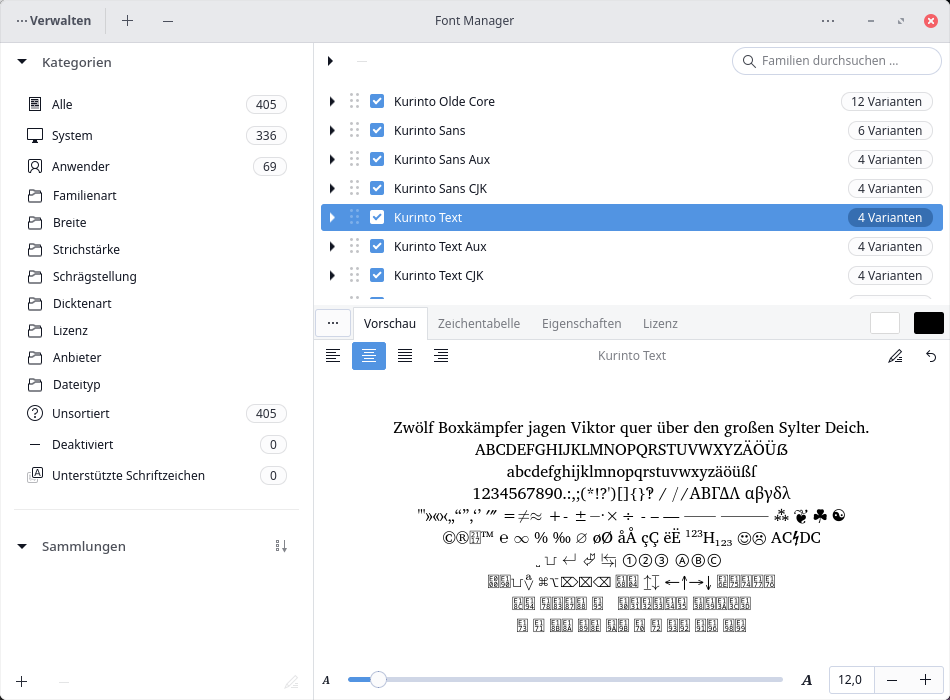
Task: Increase font size with plus stepper
Action: coord(925,680)
